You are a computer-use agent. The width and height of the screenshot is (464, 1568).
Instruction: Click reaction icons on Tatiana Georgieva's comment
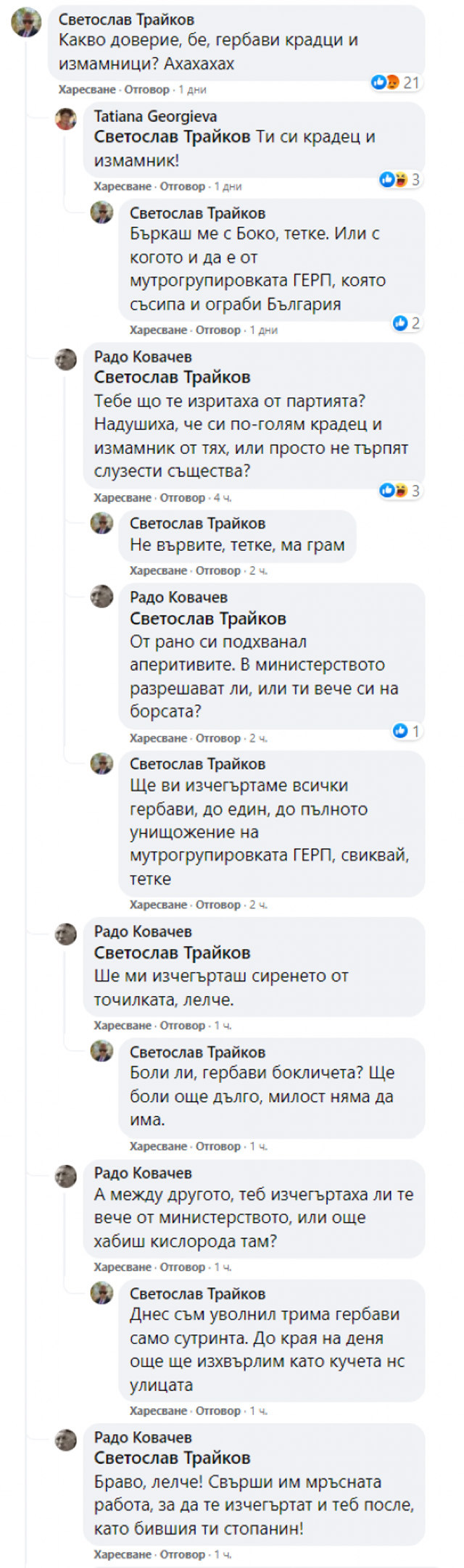(x=392, y=179)
